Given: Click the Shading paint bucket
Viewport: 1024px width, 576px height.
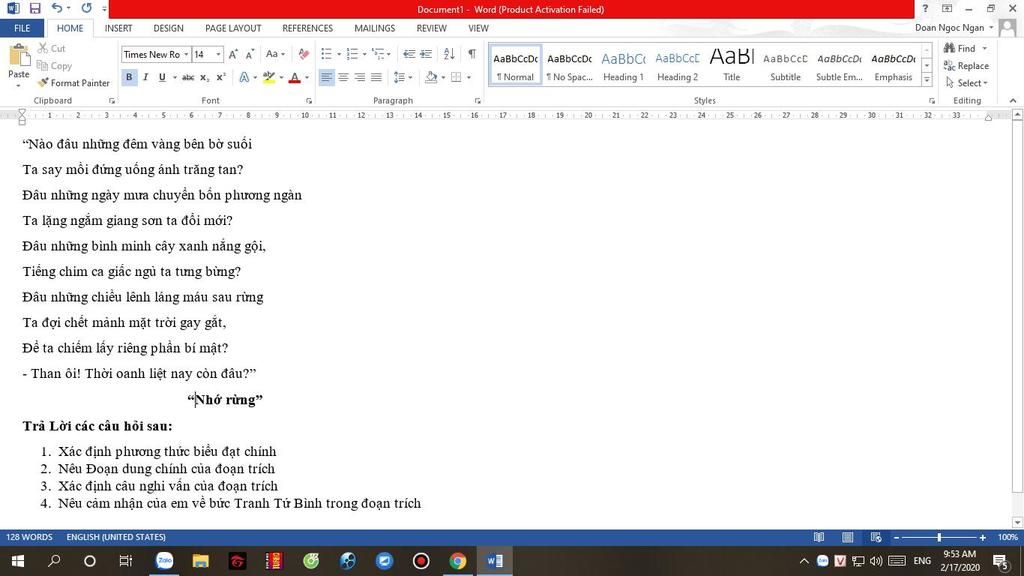Looking at the screenshot, I should [x=431, y=77].
